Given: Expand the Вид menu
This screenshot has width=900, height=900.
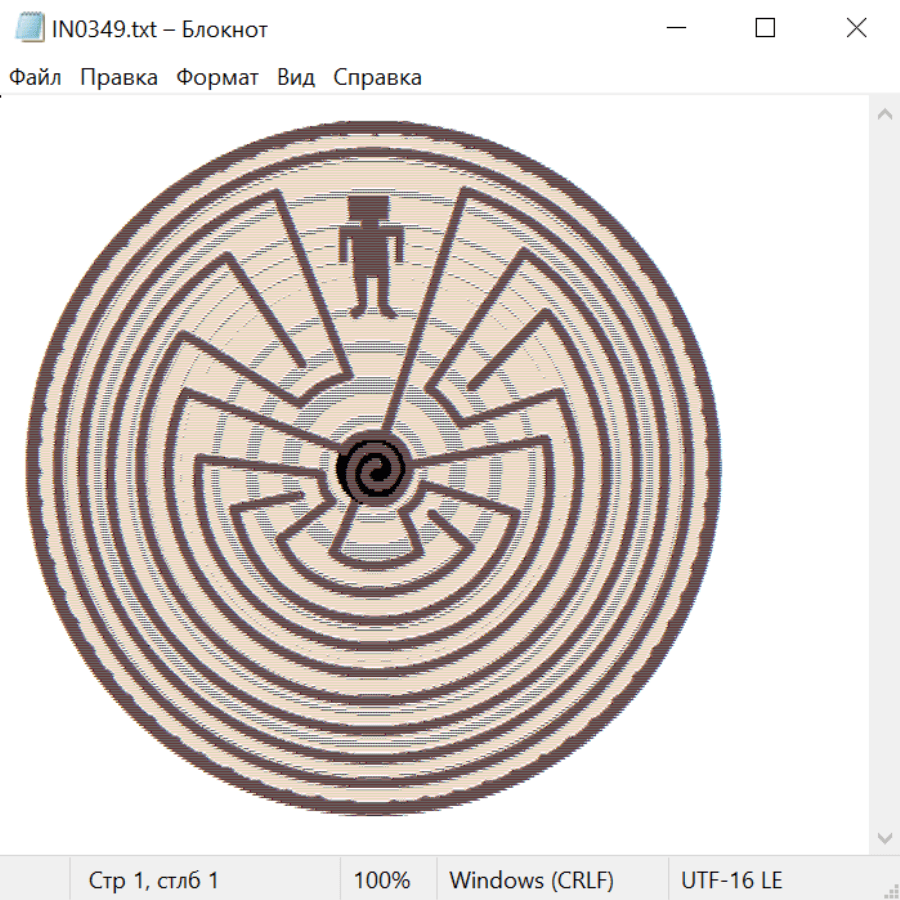Looking at the screenshot, I should pos(295,78).
